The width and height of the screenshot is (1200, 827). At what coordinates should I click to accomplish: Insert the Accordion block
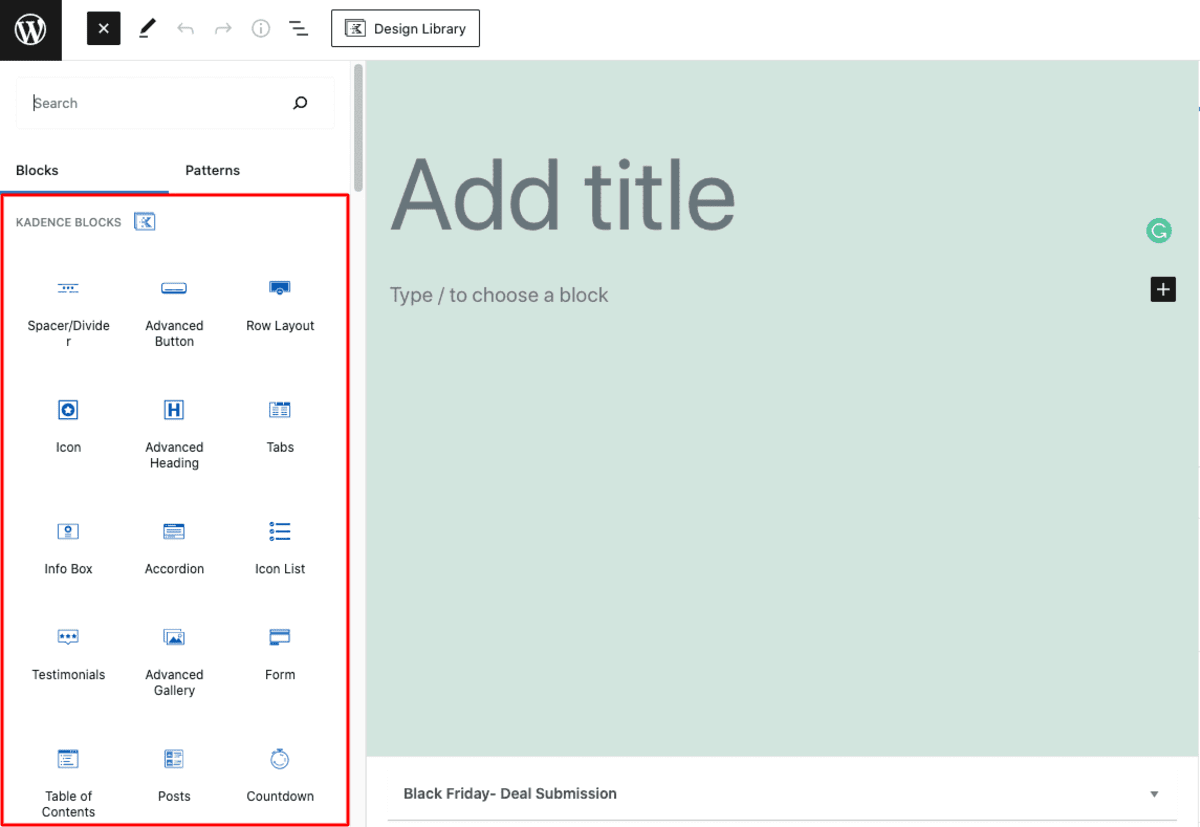tap(174, 548)
